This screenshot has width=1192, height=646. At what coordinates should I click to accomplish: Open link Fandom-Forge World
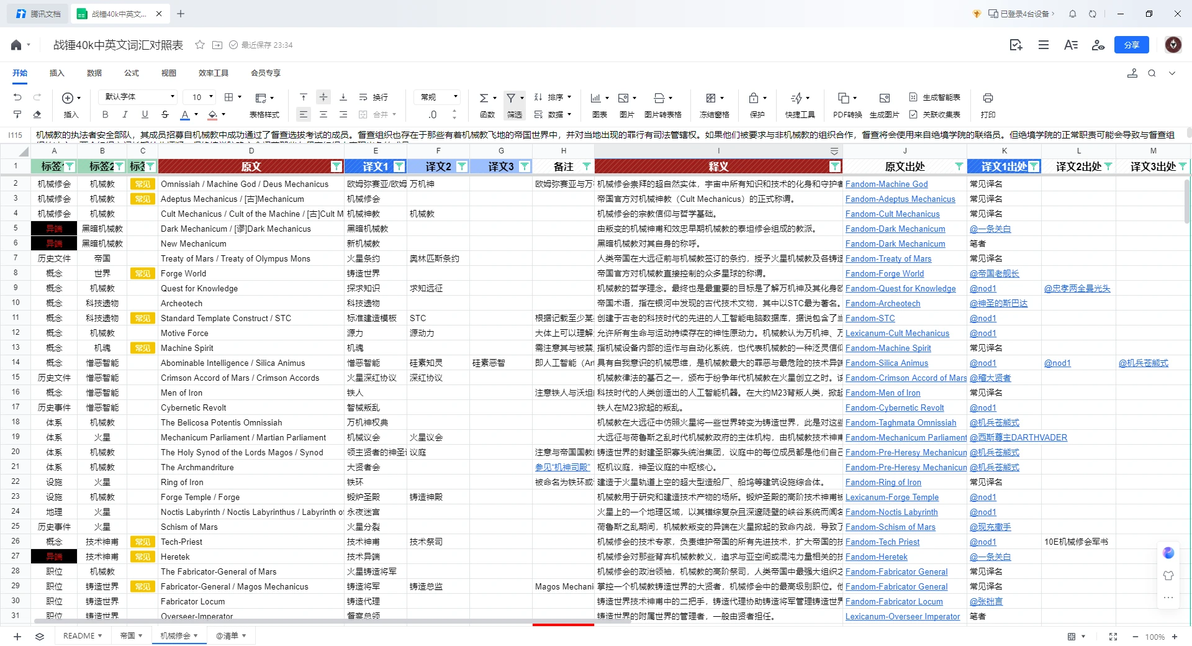tap(884, 274)
